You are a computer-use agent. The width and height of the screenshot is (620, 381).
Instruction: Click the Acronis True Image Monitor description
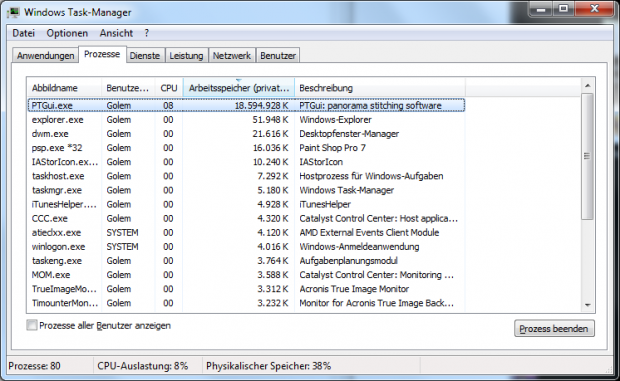point(354,289)
